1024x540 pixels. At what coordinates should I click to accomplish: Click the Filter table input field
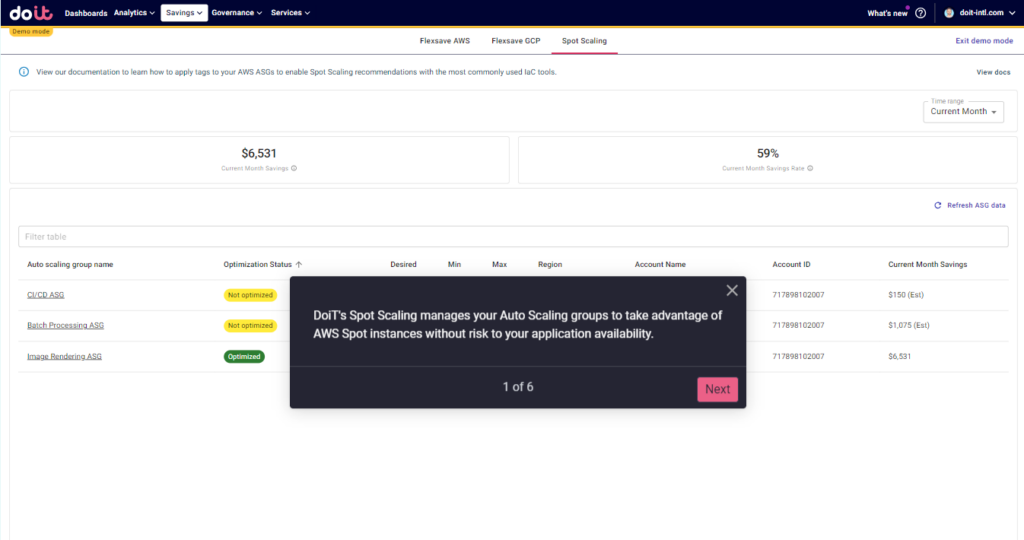coord(512,237)
